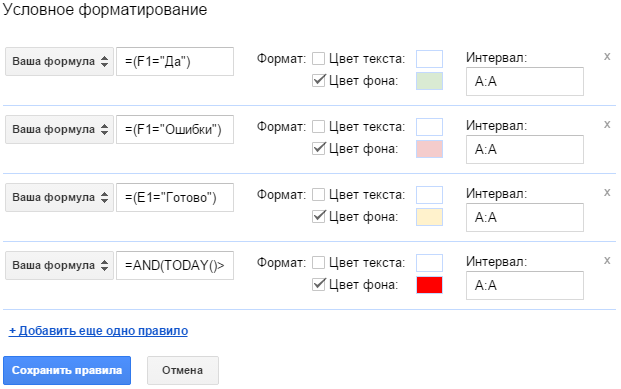This screenshot has width=621, height=389.
Task: Delete the =(F1="Да") rule with its x
Action: pyautogui.click(x=607, y=57)
